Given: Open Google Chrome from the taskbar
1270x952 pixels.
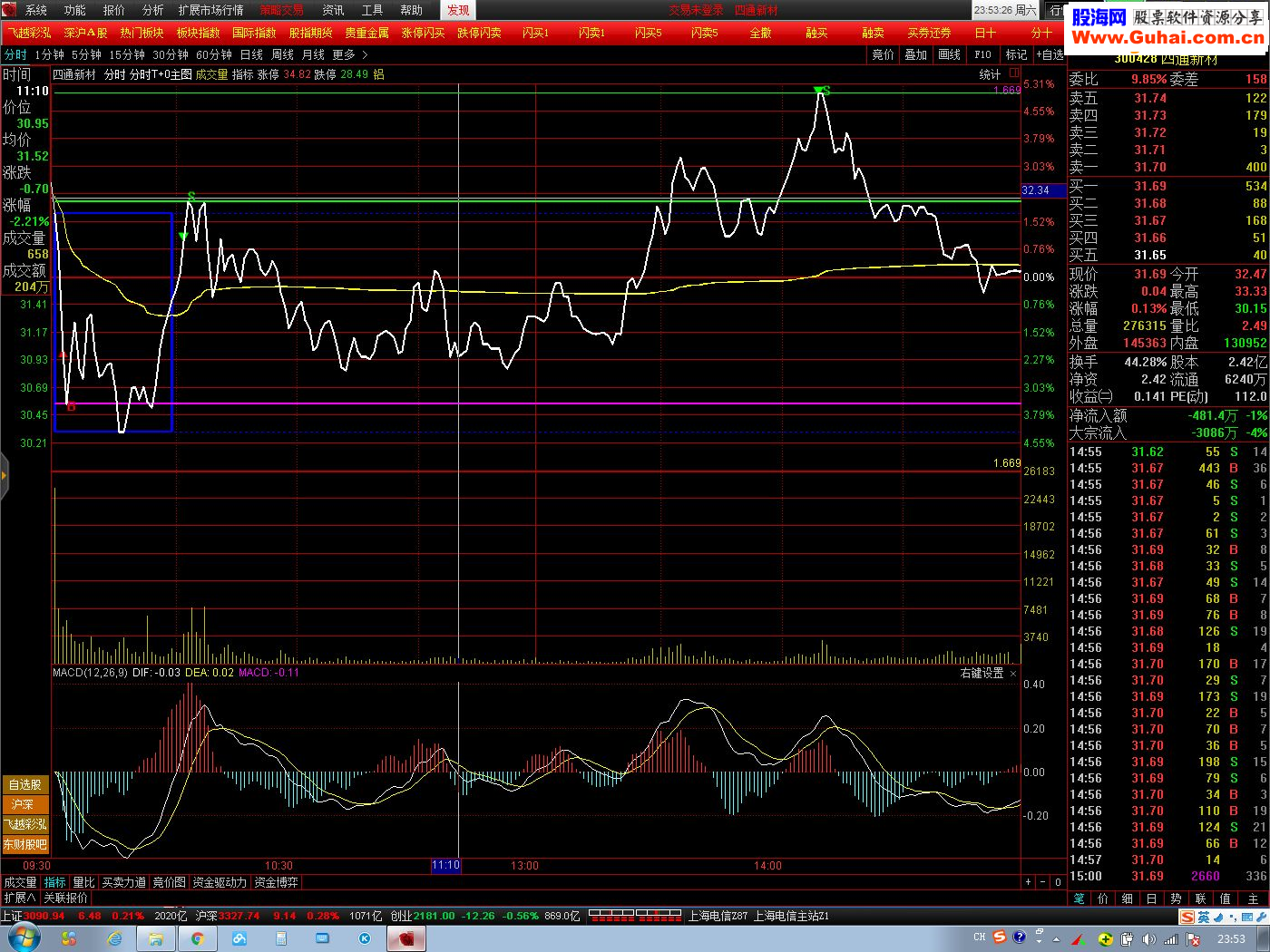Looking at the screenshot, I should coord(197,939).
